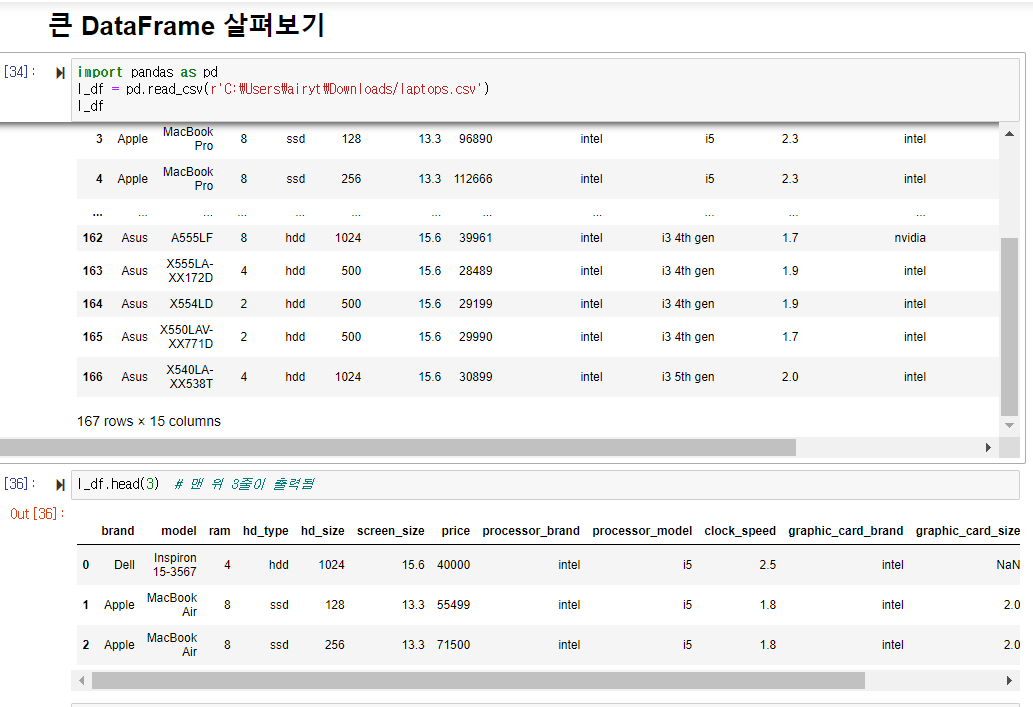The width and height of the screenshot is (1033, 707).
Task: Click right arrow of head(3) output scrollbar
Action: coord(1009,681)
